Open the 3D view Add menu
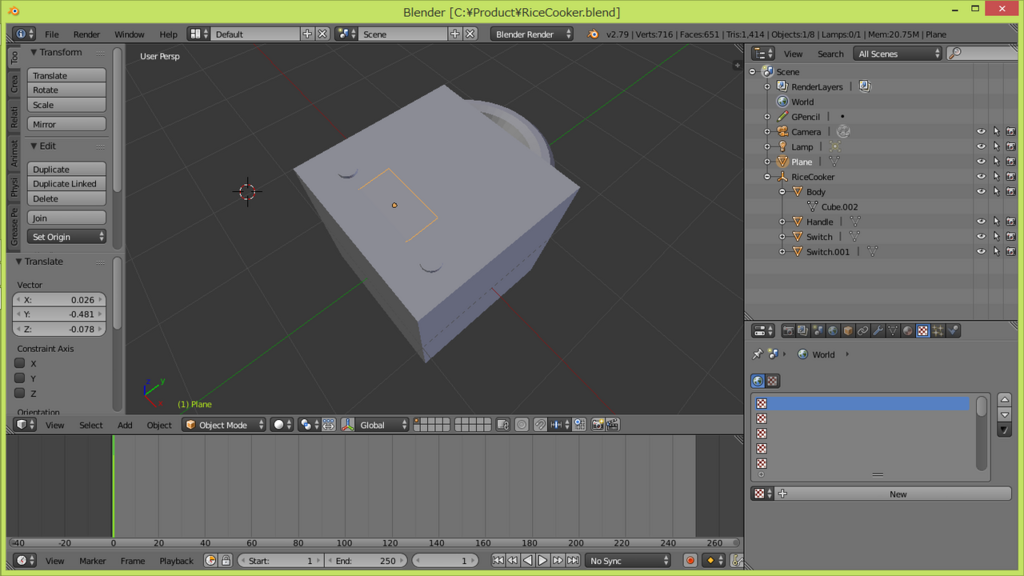Viewport: 1024px width, 576px height. pyautogui.click(x=125, y=425)
